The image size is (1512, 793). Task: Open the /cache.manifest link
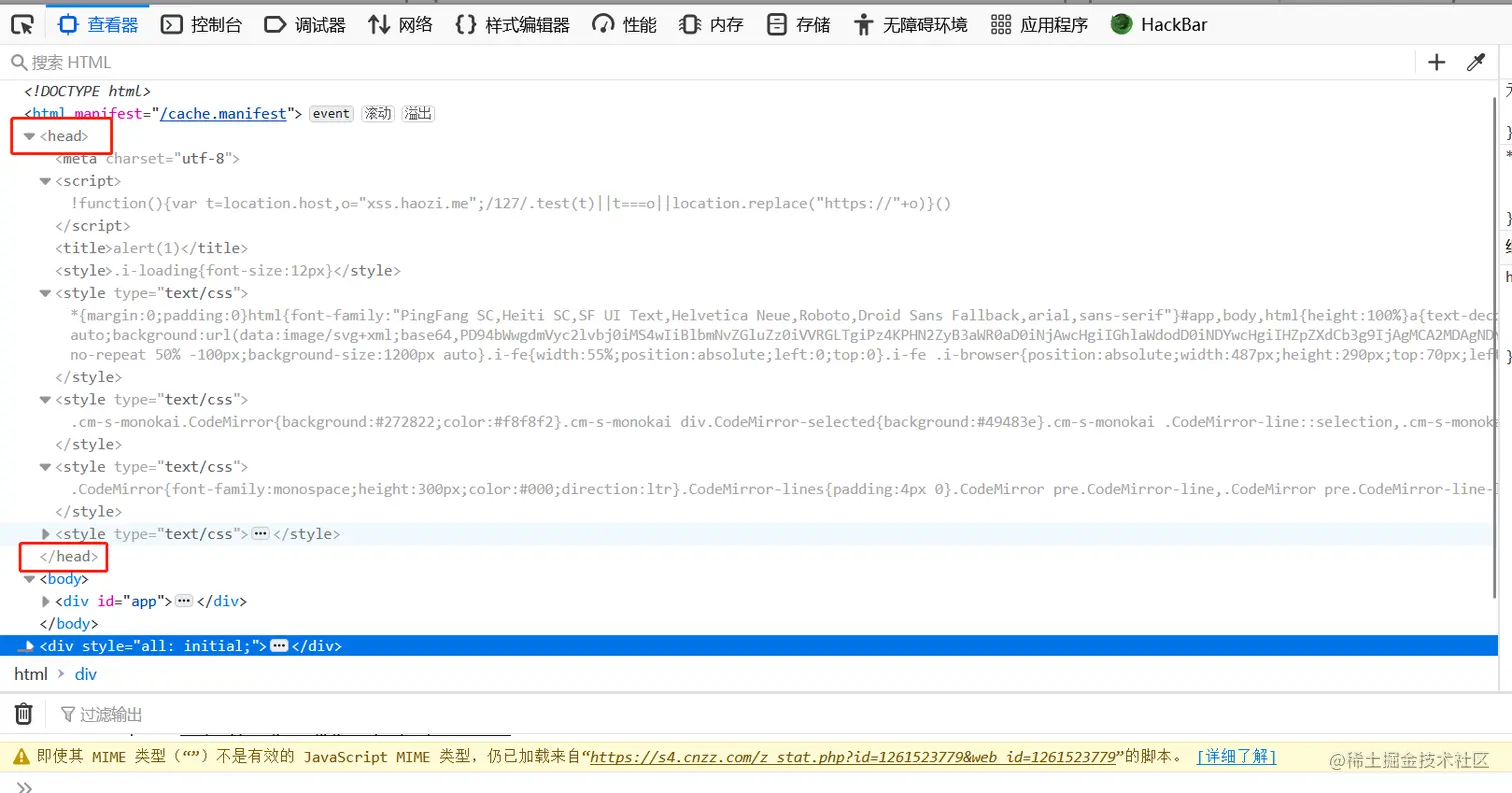(x=223, y=113)
